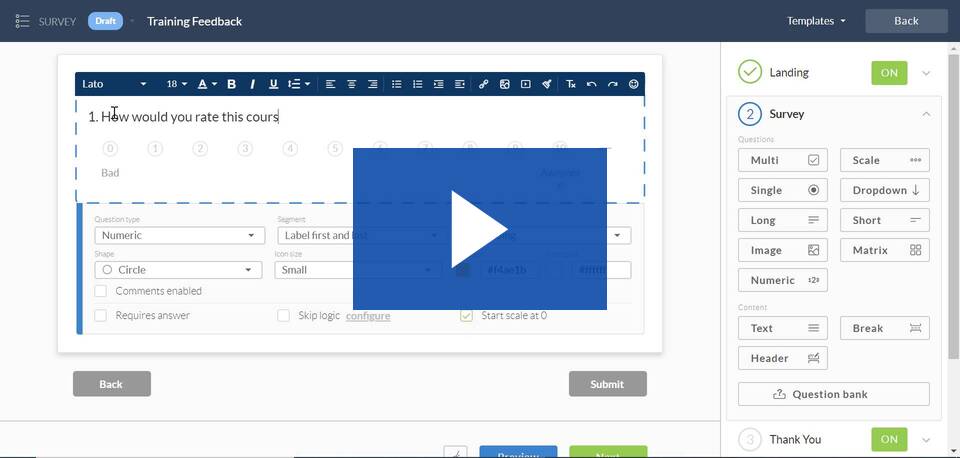
Task: Add a Numeric question
Action: [782, 280]
